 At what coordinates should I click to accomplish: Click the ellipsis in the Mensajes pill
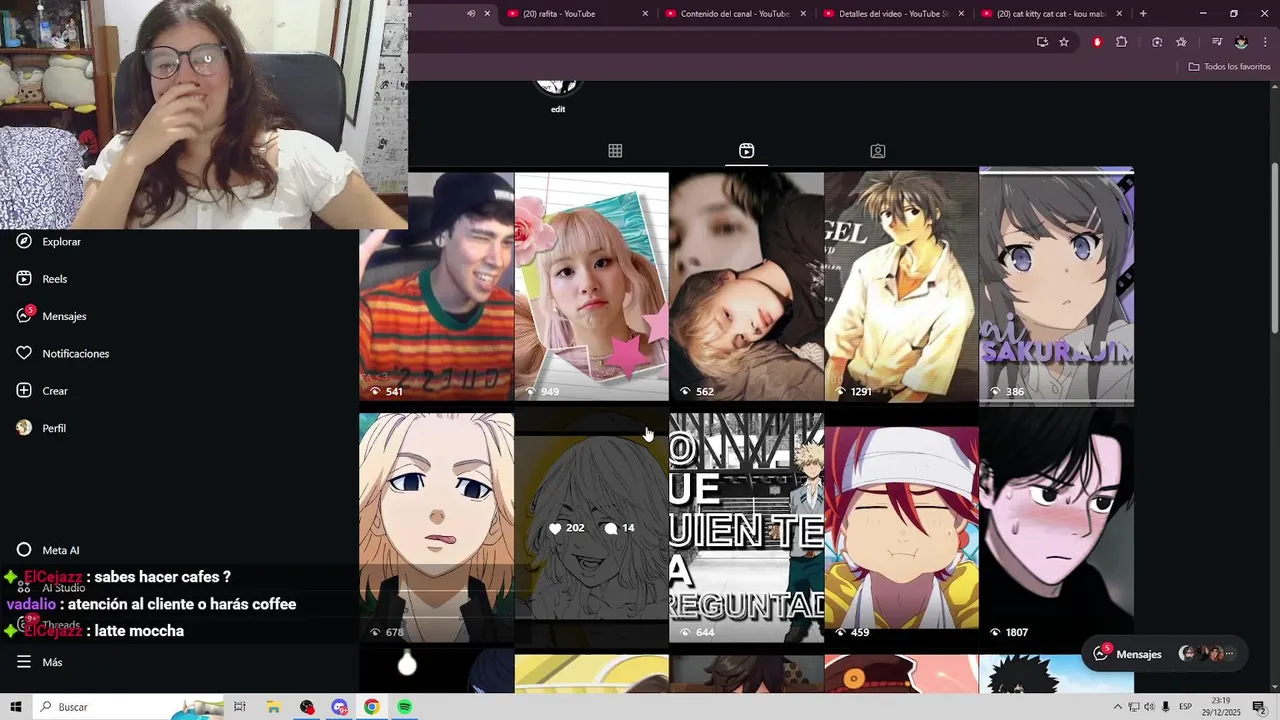coord(1229,654)
